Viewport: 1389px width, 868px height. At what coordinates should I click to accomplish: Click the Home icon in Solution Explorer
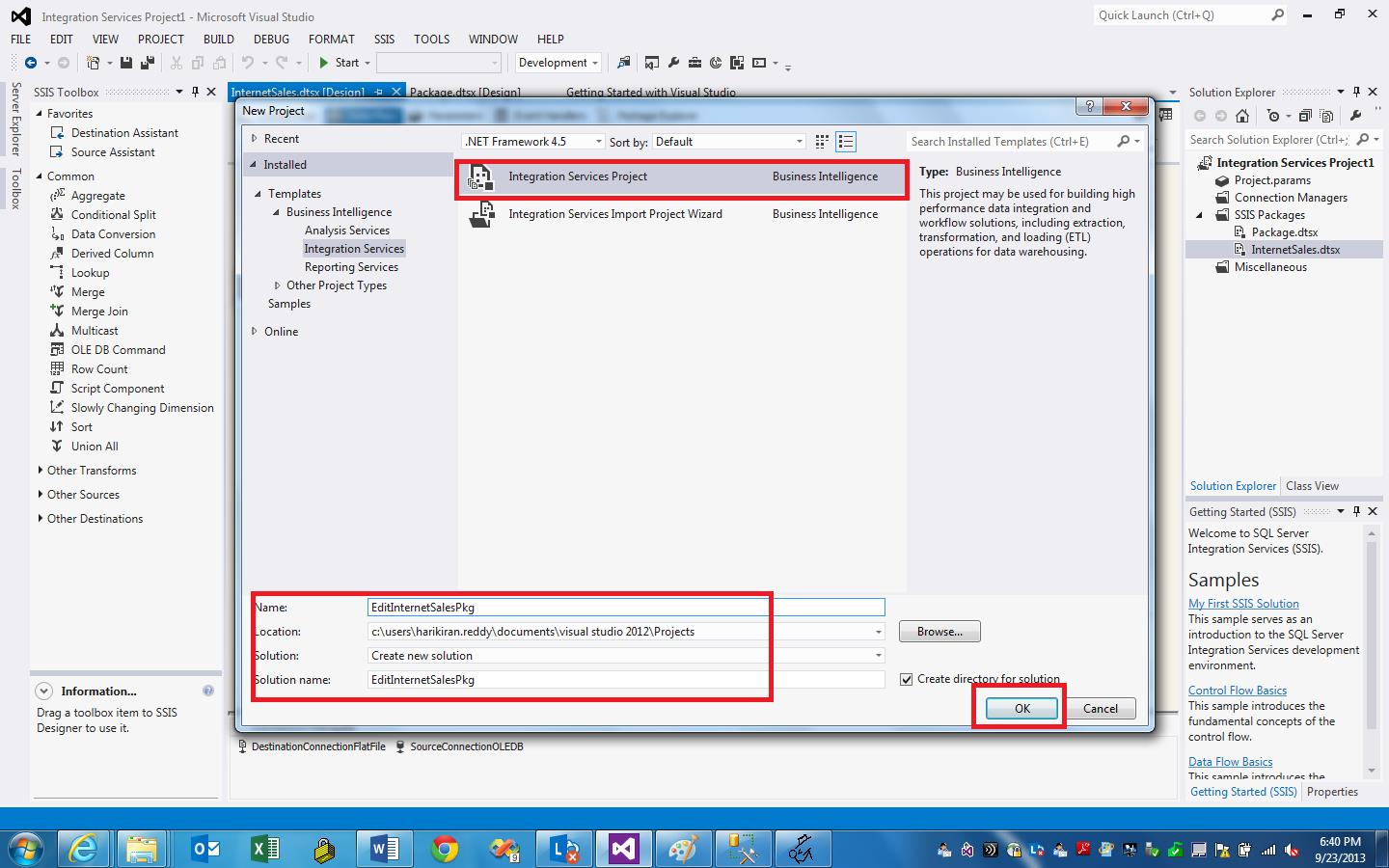[1242, 116]
